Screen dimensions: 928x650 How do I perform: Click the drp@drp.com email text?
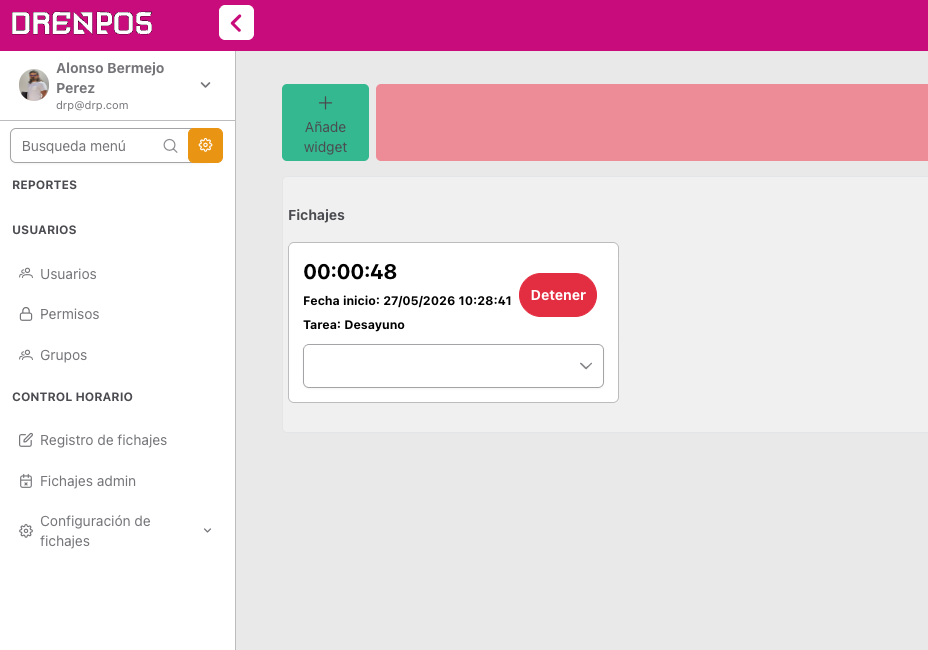(92, 105)
